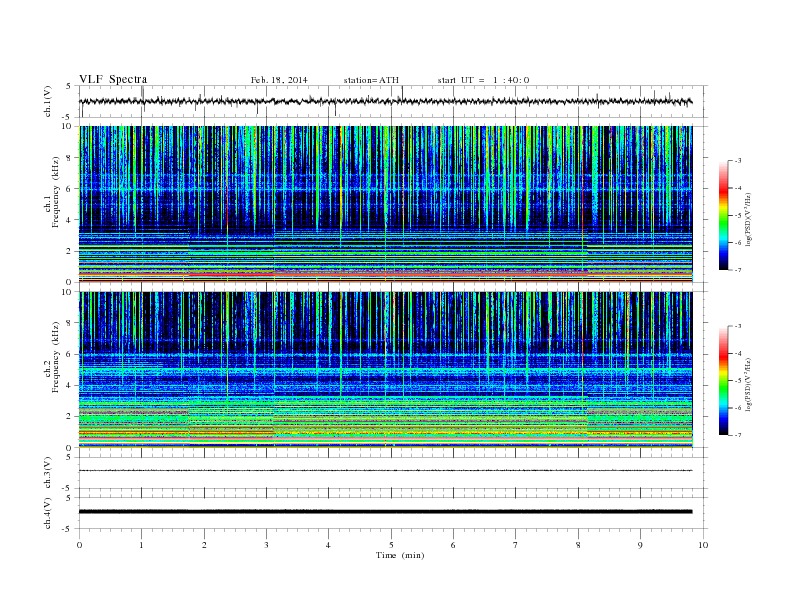The image size is (792, 612).
Task: Click the "-7" tick on the ch.2 colorbar
Action: [738, 435]
